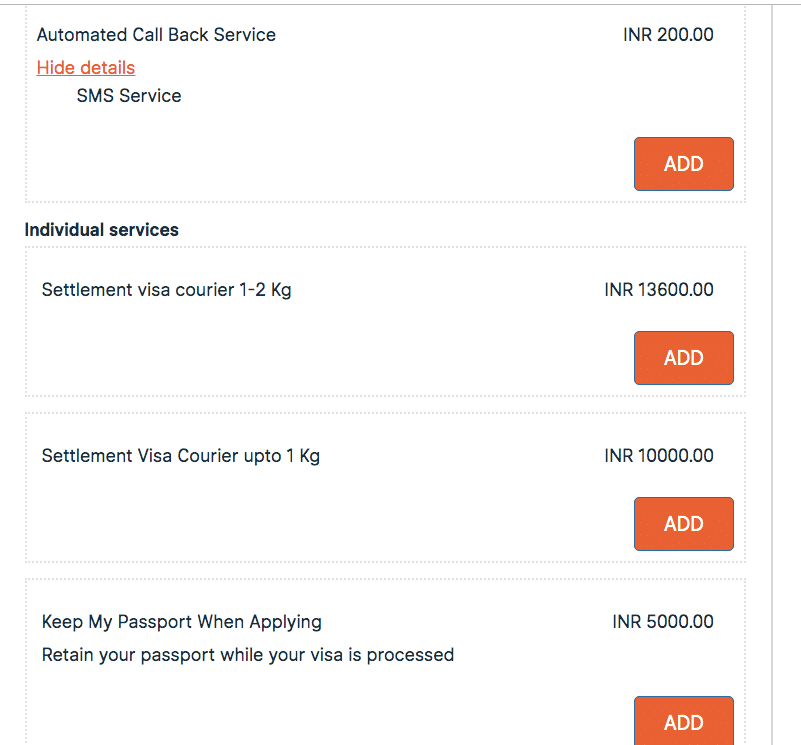Click the vertical scrollbar track on right

pyautogui.click(x=786, y=400)
